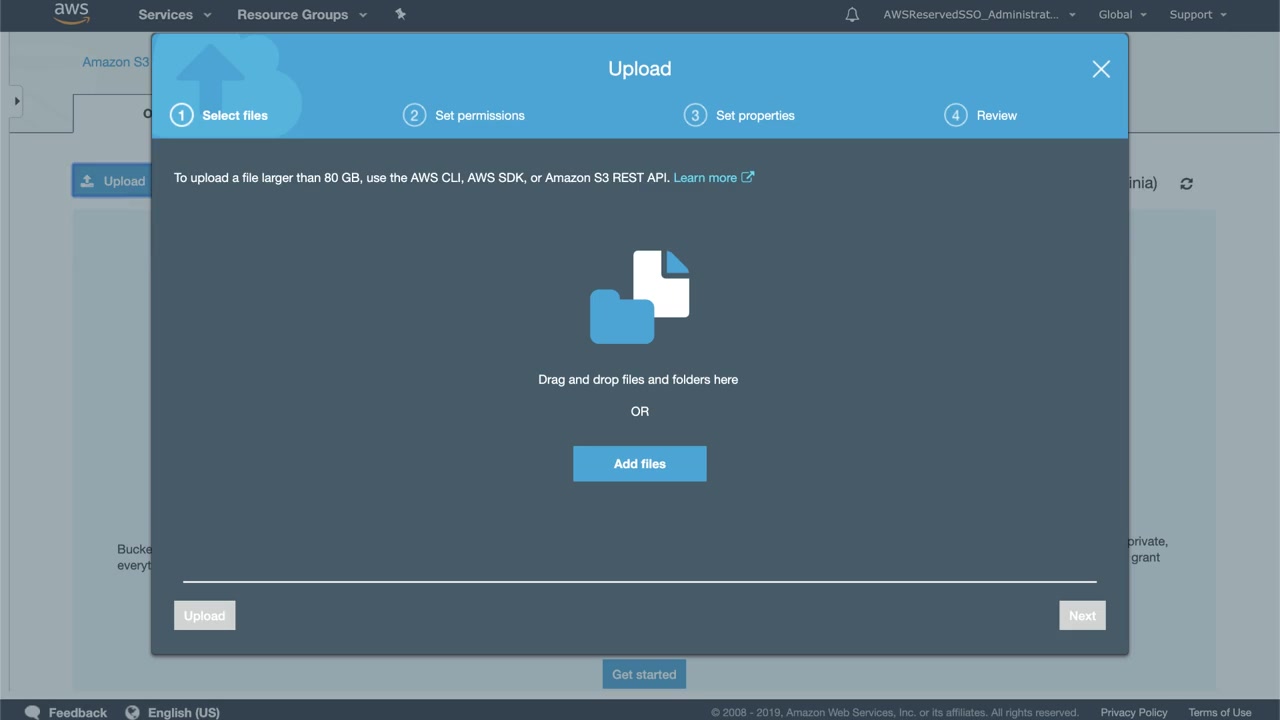
Task: Click the refresh icon behind the dialog
Action: coord(1186,184)
